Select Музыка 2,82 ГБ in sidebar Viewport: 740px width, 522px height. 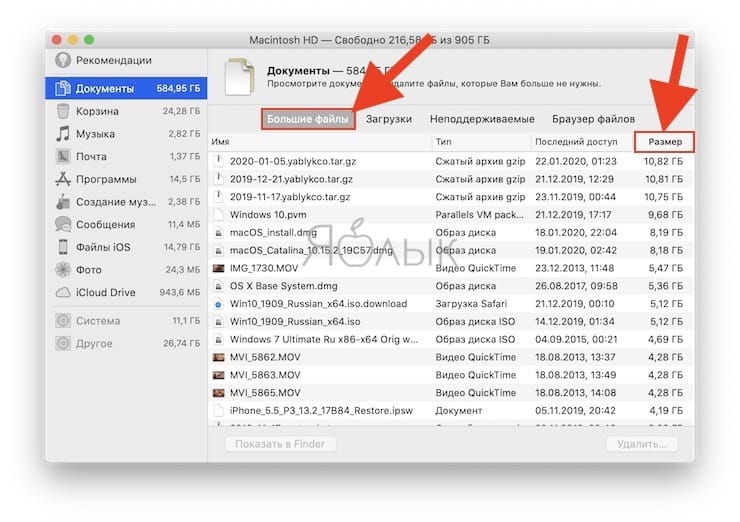[126, 134]
